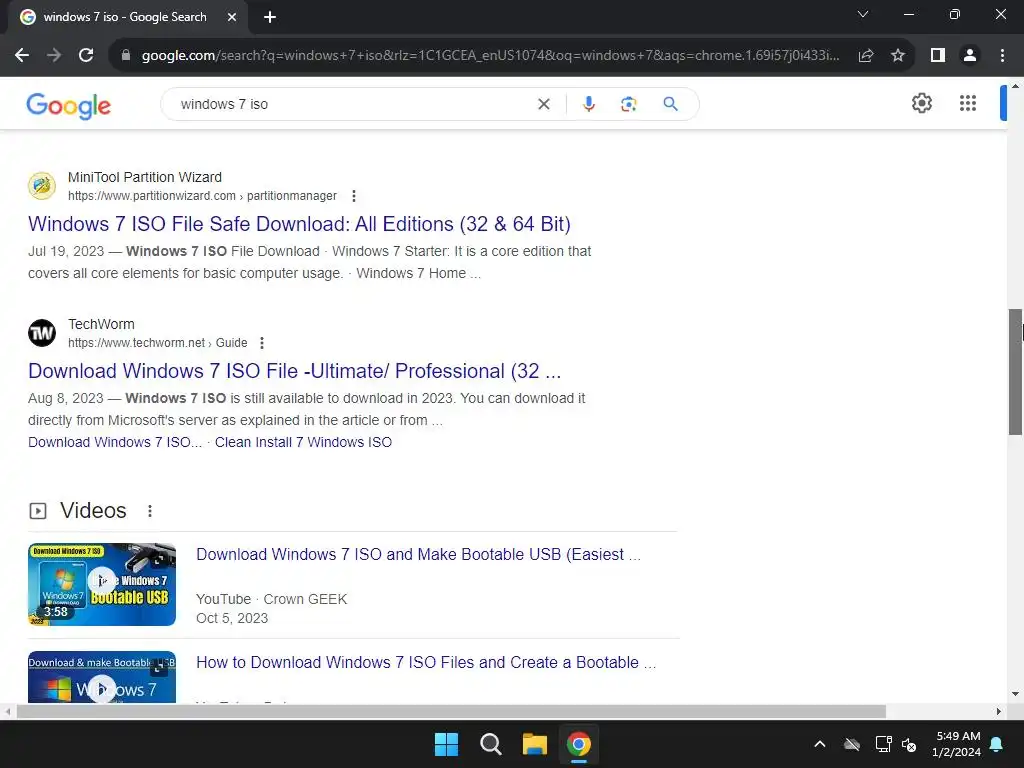Open the Download Windows 7 ISO... sitelink
Viewport: 1024px width, 768px height.
115,442
